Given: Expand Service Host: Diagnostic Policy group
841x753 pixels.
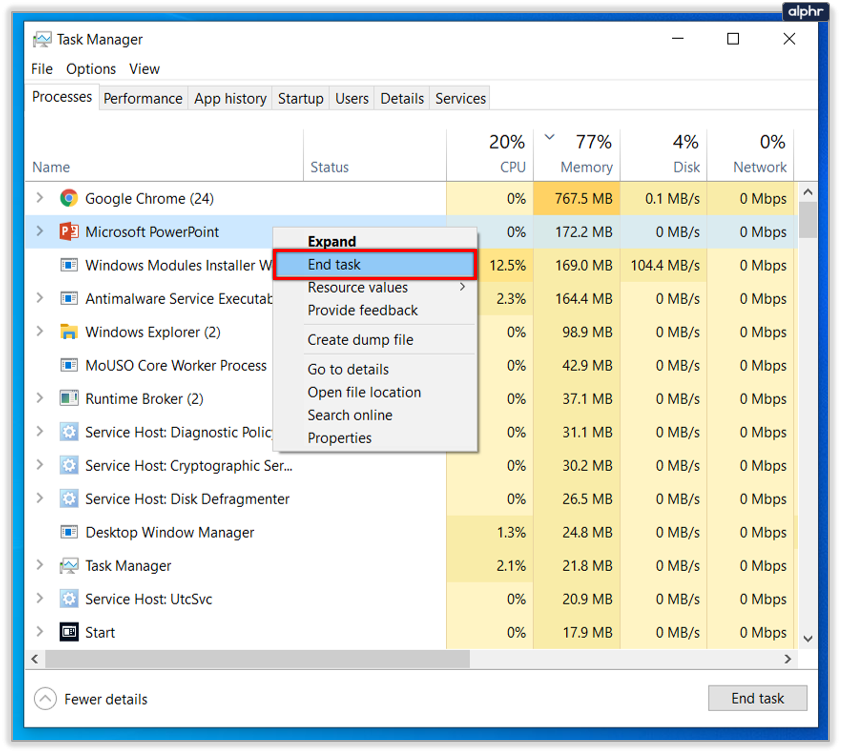Looking at the screenshot, I should (40, 431).
